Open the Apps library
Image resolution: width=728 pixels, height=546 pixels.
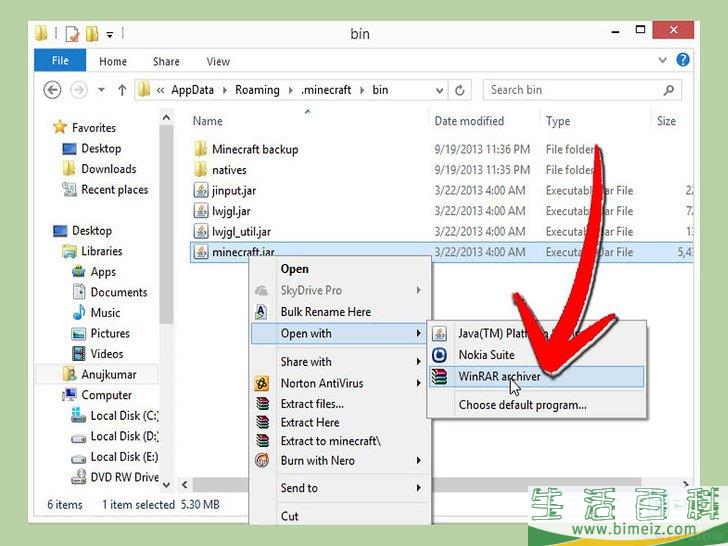[103, 272]
